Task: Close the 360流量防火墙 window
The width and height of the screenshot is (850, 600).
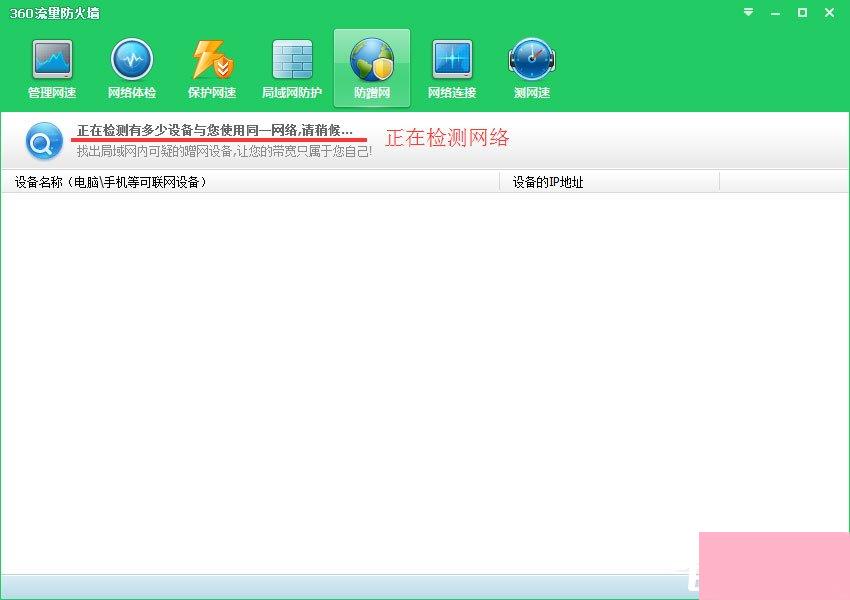Action: point(829,12)
